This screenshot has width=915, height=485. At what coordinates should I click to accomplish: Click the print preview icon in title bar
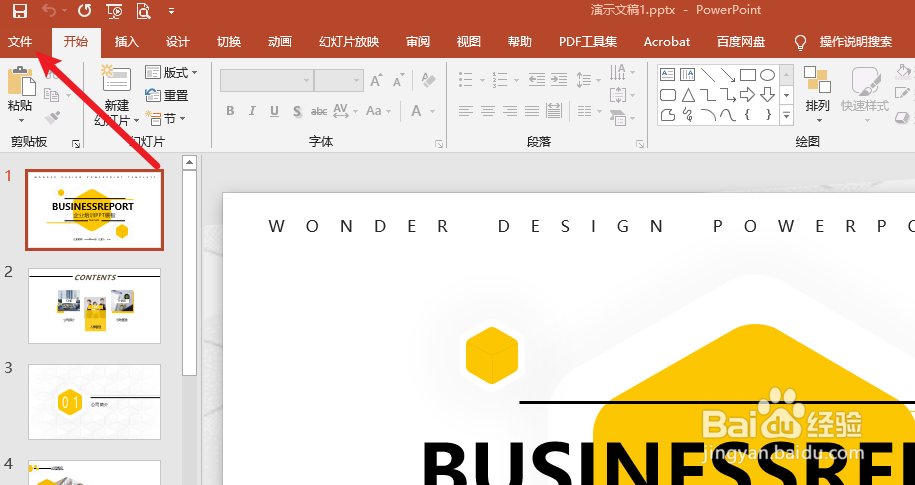click(x=143, y=11)
